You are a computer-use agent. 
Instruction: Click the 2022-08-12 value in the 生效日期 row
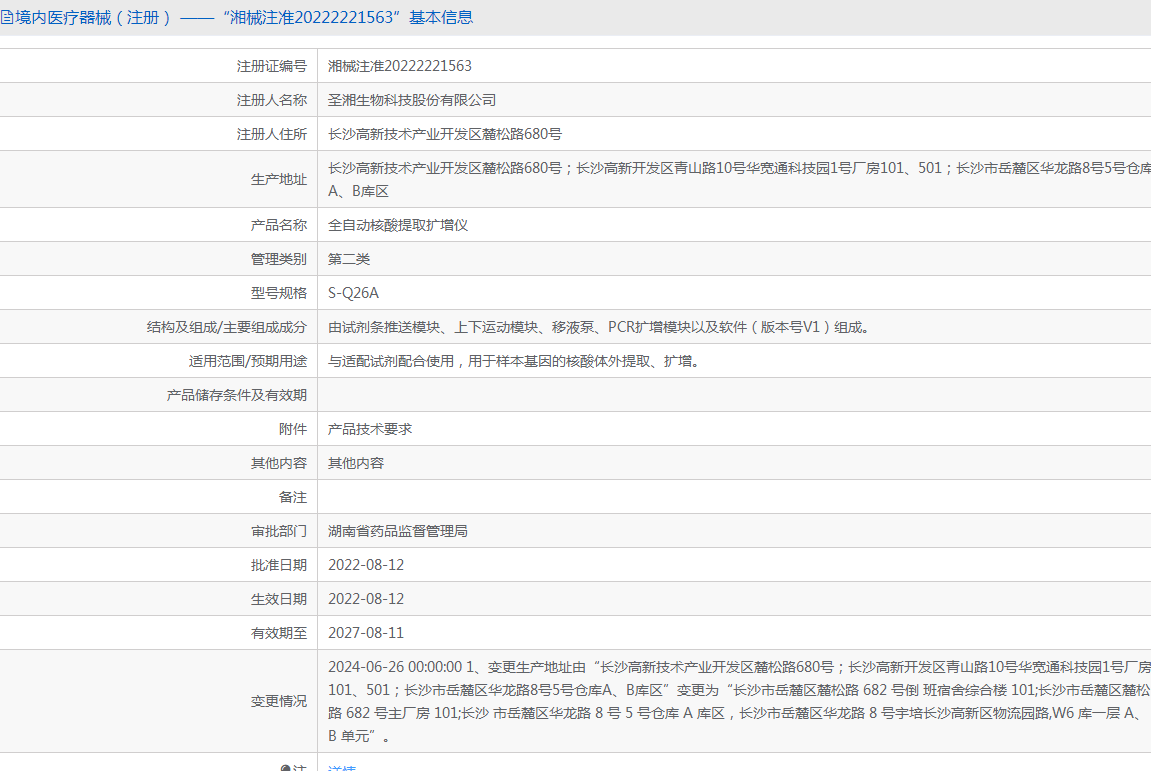(366, 599)
